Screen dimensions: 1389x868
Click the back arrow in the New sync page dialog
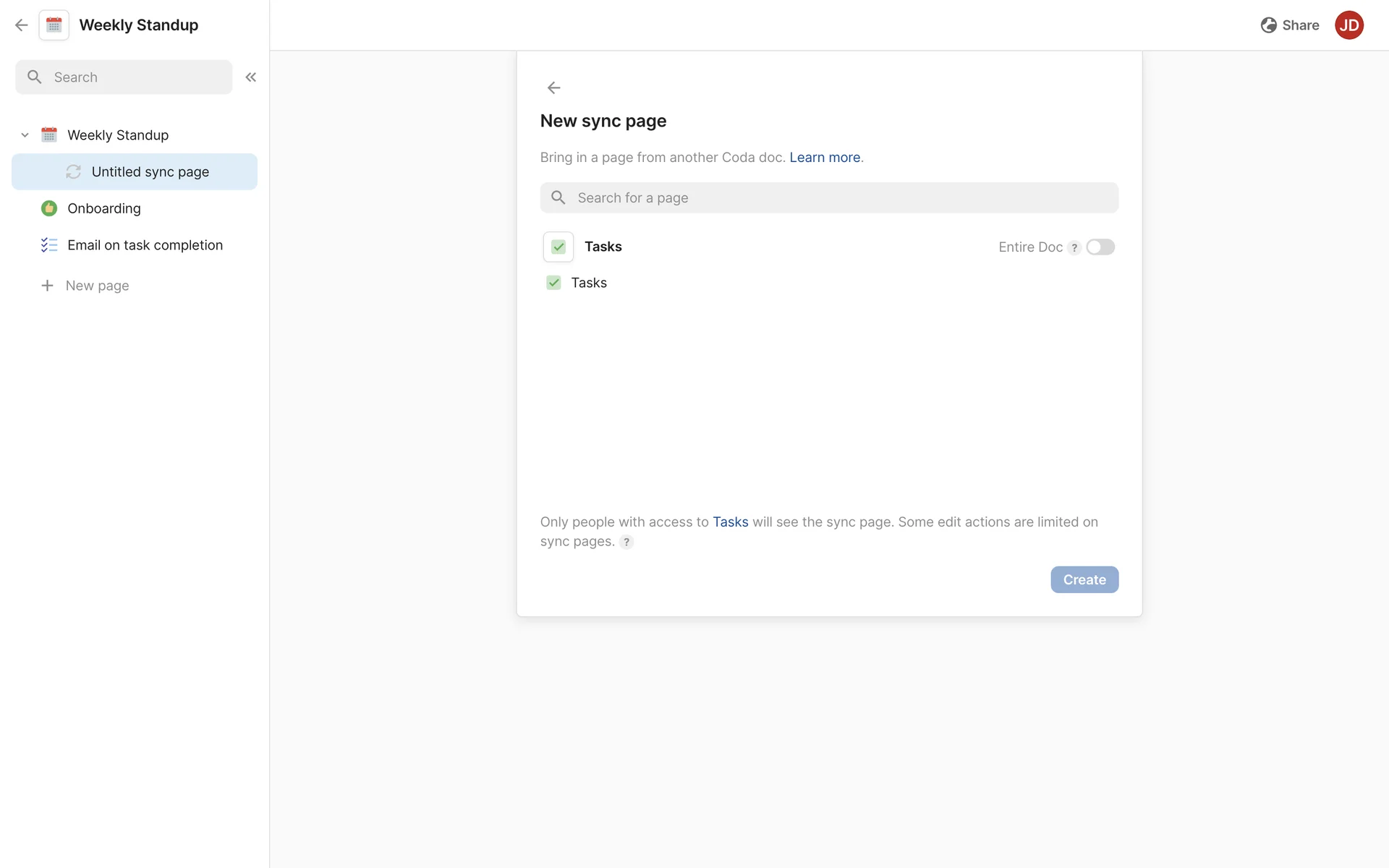tap(553, 88)
